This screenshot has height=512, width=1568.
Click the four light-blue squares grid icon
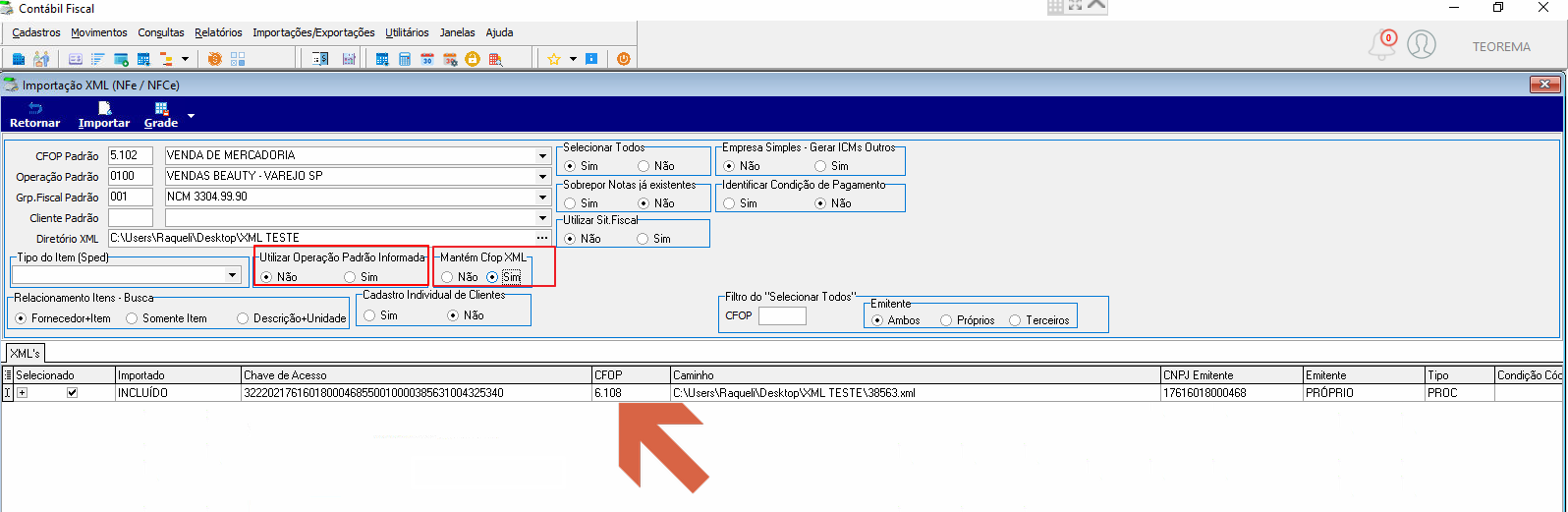click(x=238, y=59)
